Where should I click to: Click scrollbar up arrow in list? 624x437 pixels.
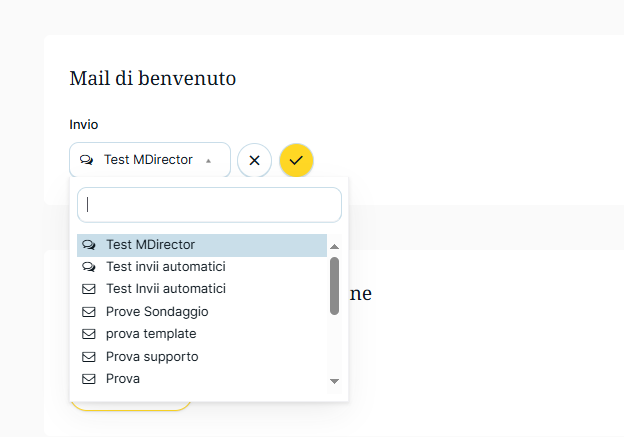334,246
